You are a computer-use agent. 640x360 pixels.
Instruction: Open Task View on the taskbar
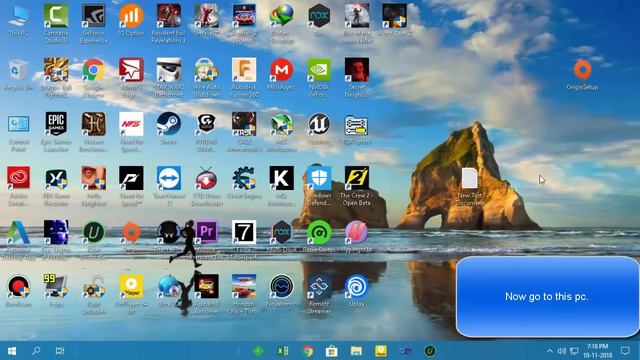tap(60, 351)
